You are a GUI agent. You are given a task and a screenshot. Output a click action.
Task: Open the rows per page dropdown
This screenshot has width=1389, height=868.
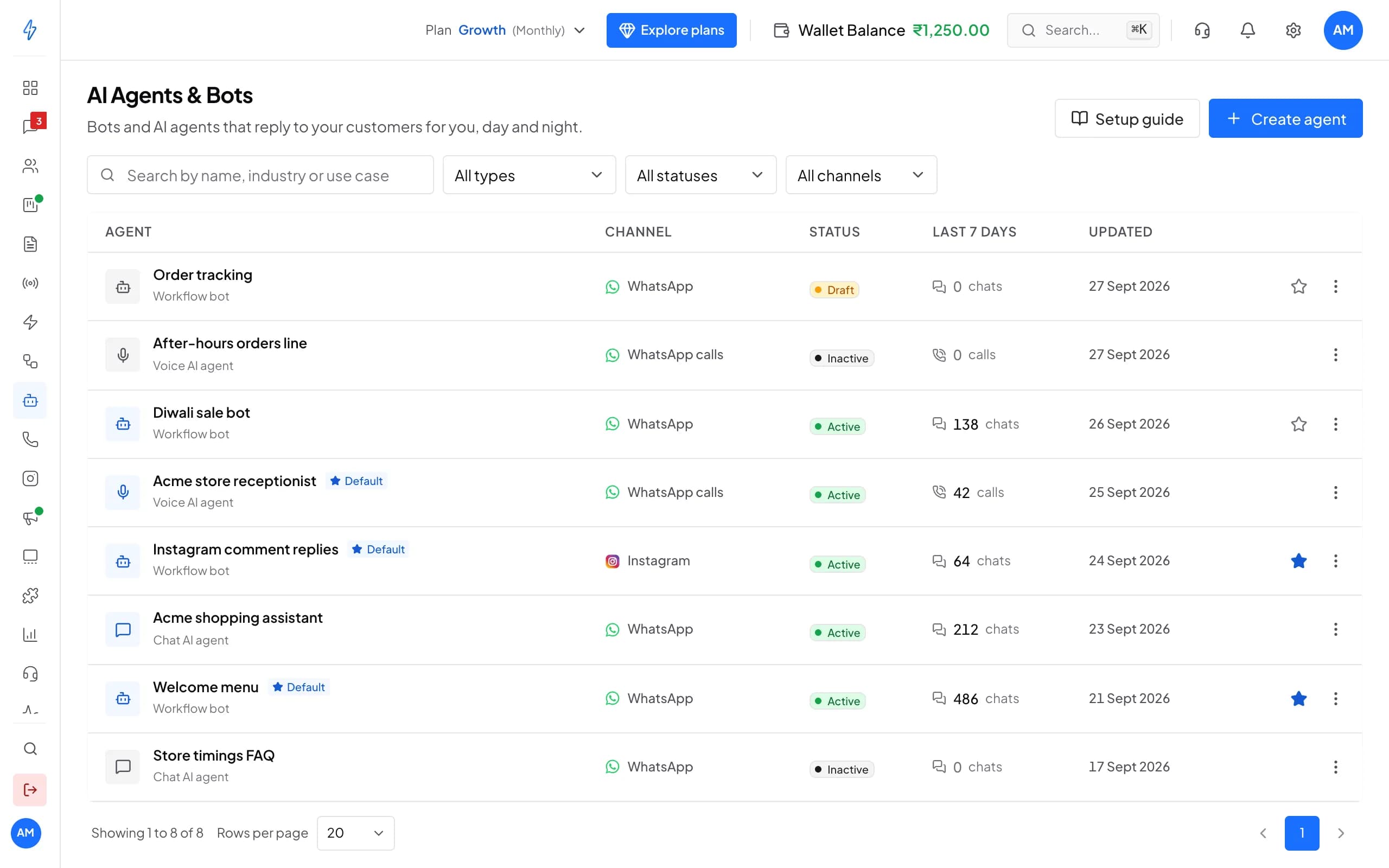coord(355,833)
